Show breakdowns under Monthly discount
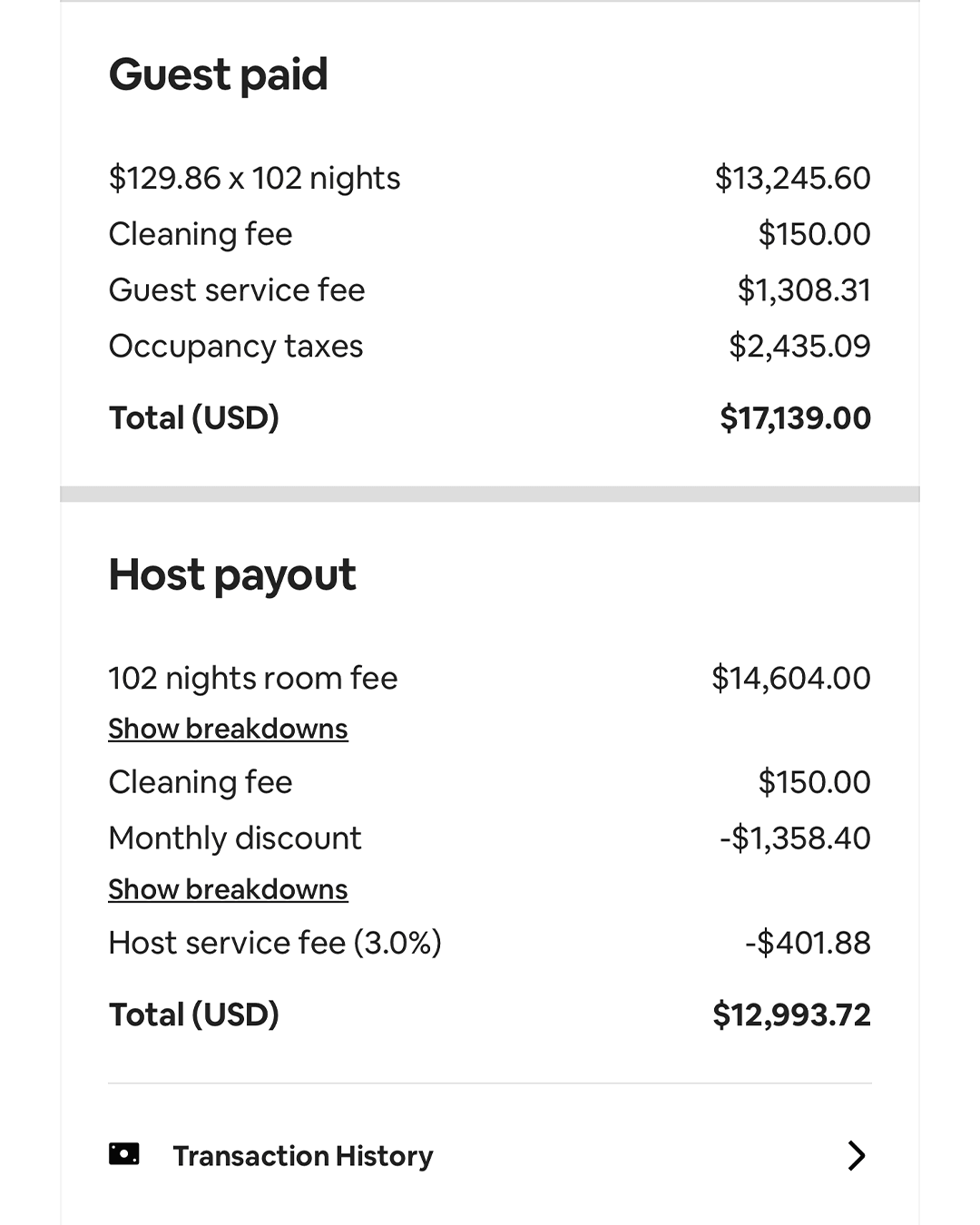Image resolution: width=980 pixels, height=1225 pixels. click(228, 889)
